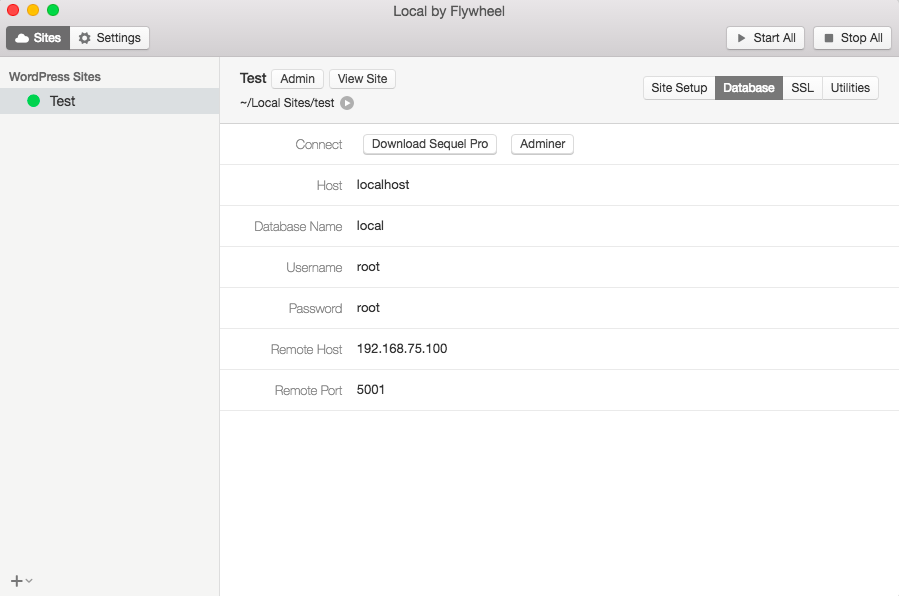
Task: Click the red close window button
Action: point(13,10)
